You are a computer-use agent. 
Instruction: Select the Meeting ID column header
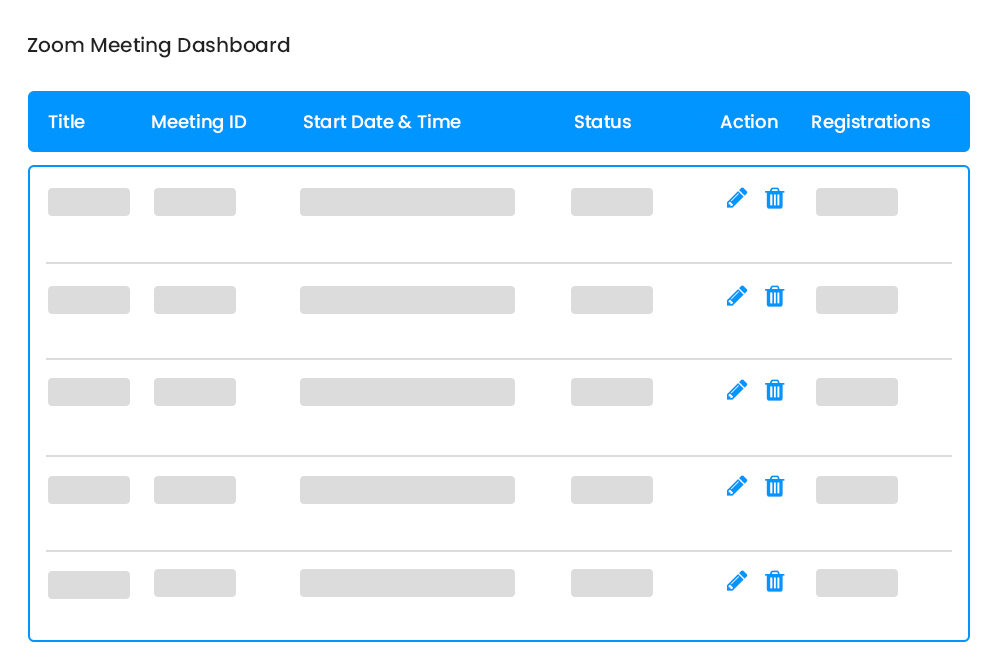pyautogui.click(x=199, y=121)
